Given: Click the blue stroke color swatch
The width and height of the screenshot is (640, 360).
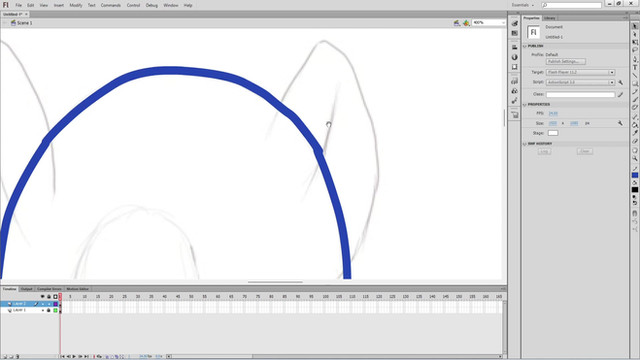Looking at the screenshot, I should [635, 175].
